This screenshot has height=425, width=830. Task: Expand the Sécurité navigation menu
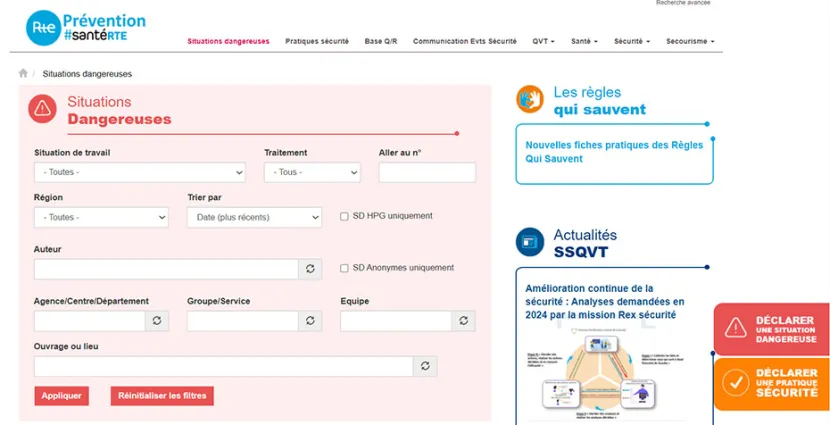[632, 41]
